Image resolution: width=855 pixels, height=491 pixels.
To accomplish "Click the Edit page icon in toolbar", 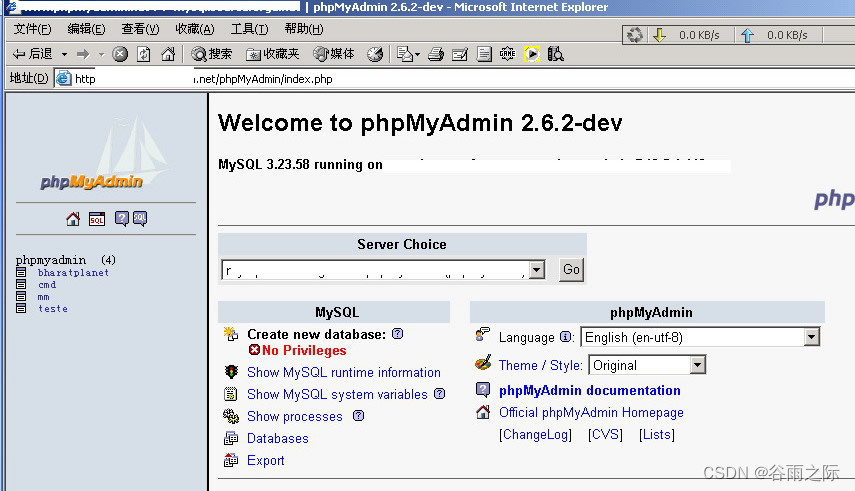I will (460, 54).
